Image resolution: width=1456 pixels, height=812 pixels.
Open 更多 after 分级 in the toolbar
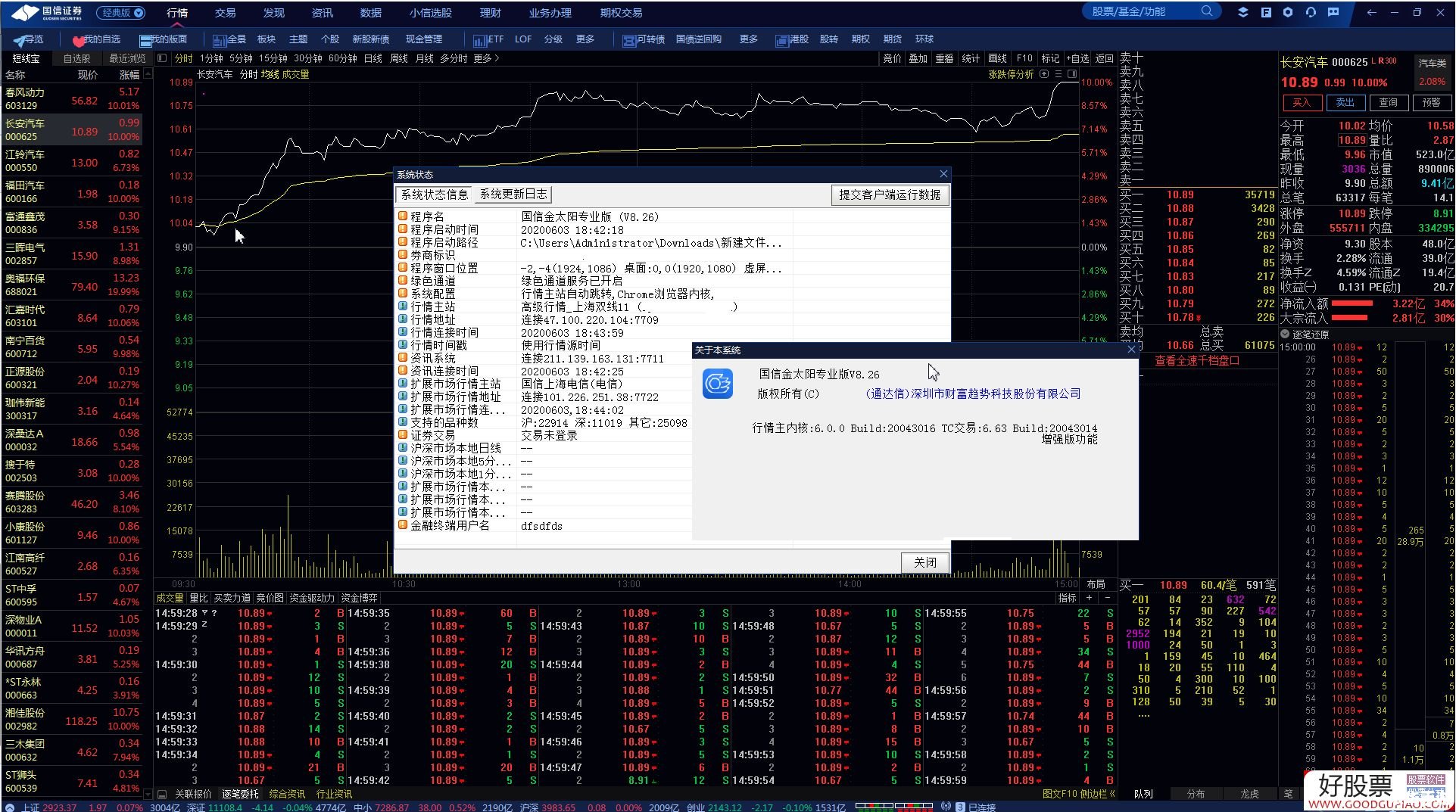[585, 39]
